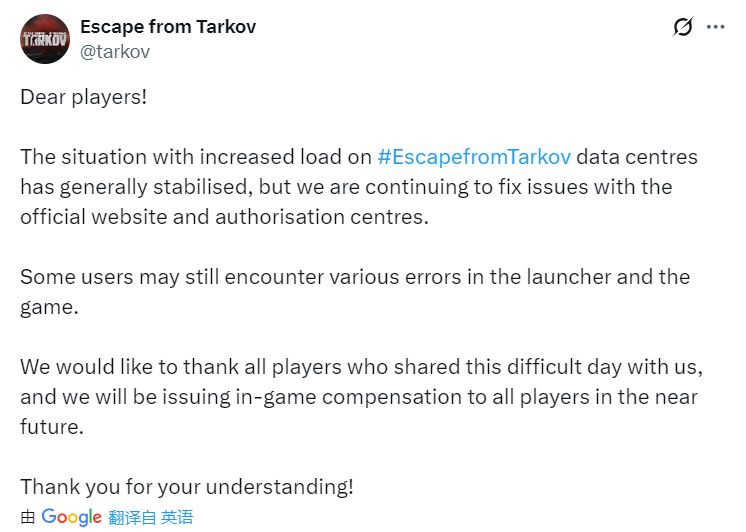Click the words "official website and authorisation centres"
This screenshot has width=746, height=532.
pyautogui.click(x=224, y=216)
